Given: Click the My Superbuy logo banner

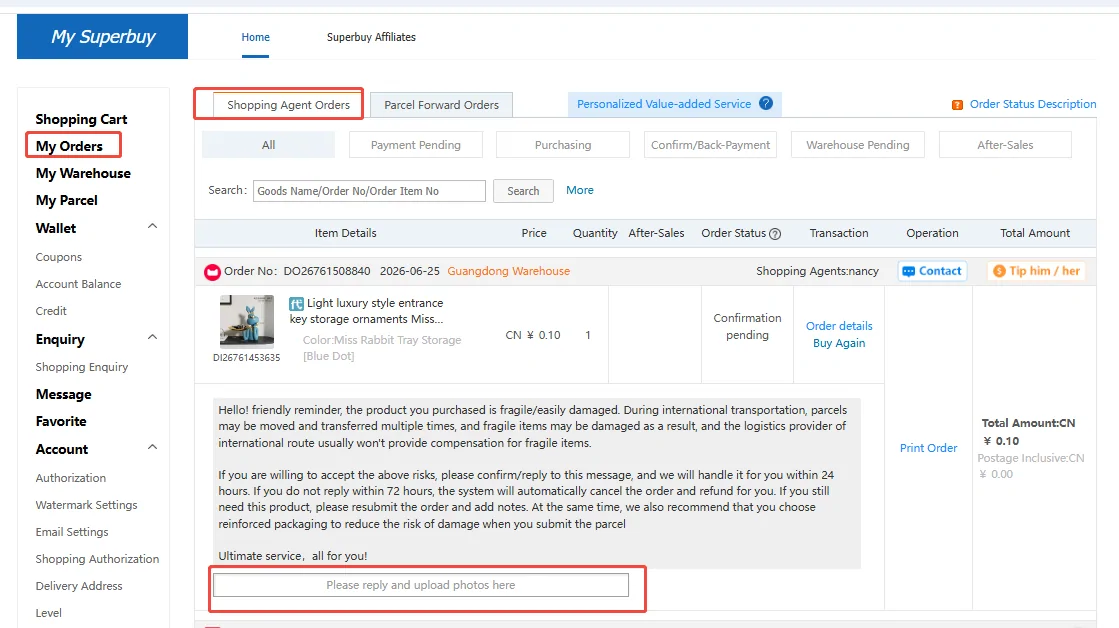Looking at the screenshot, I should pos(103,36).
